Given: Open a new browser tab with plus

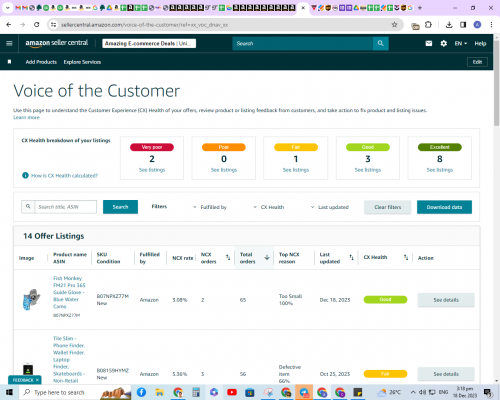Looking at the screenshot, I should pyautogui.click(x=420, y=8).
